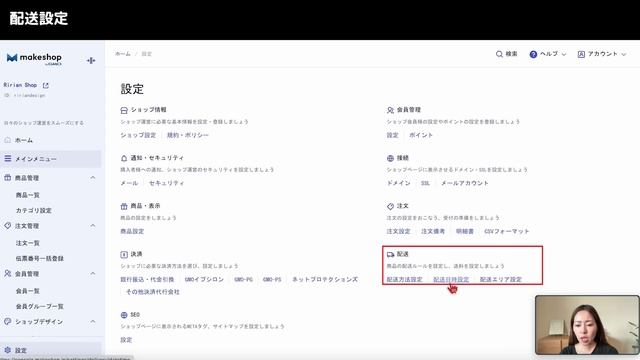The height and width of the screenshot is (360, 640).
Task: Open 伝票番号一括登録 in the sidebar
Action: [x=40, y=258]
